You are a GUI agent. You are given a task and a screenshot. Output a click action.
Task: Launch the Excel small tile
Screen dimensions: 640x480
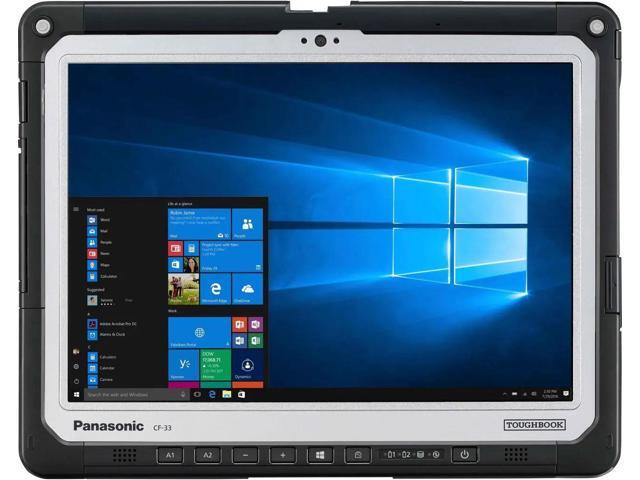tap(256, 340)
